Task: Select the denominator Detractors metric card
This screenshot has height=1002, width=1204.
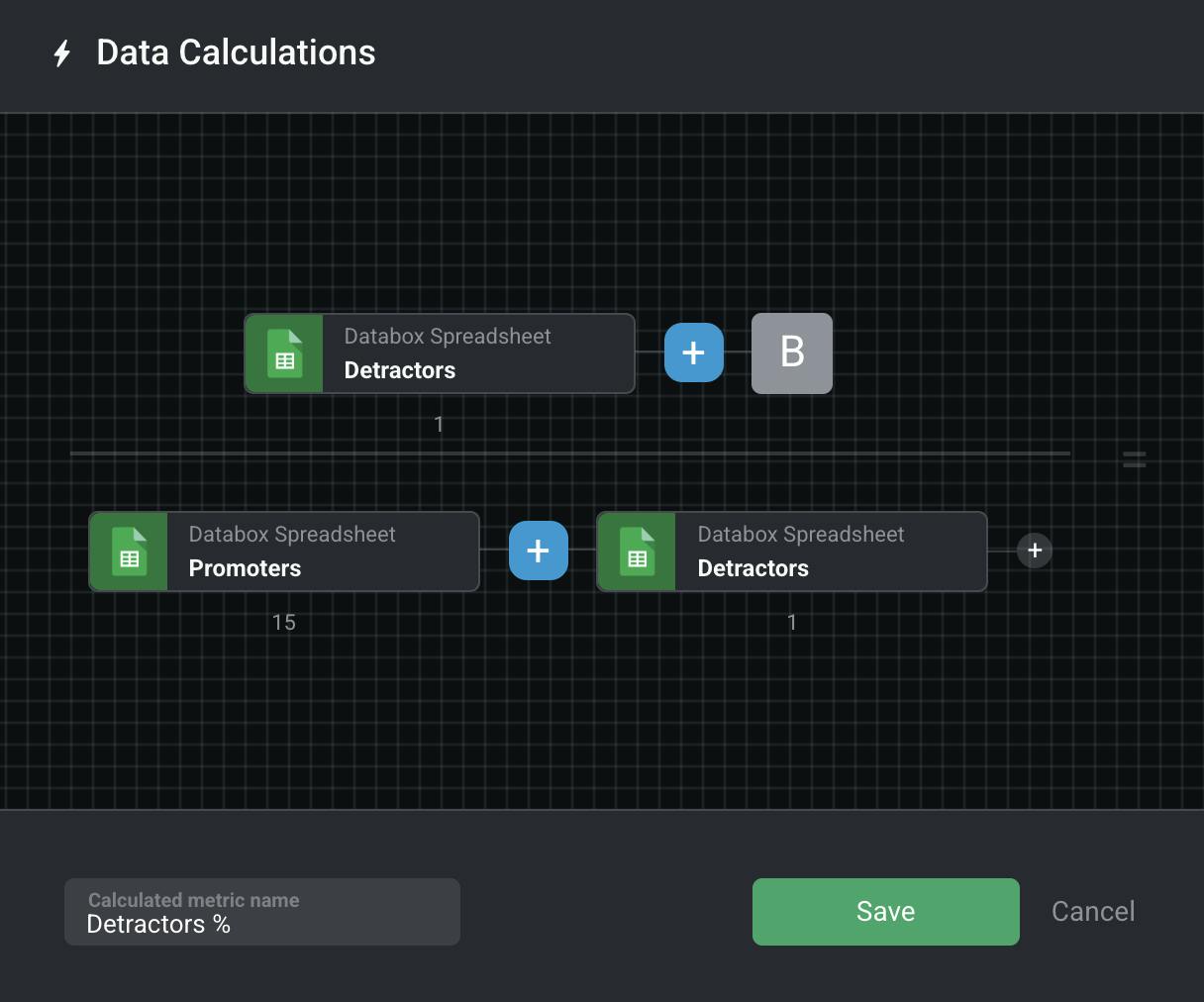Action: coord(792,551)
